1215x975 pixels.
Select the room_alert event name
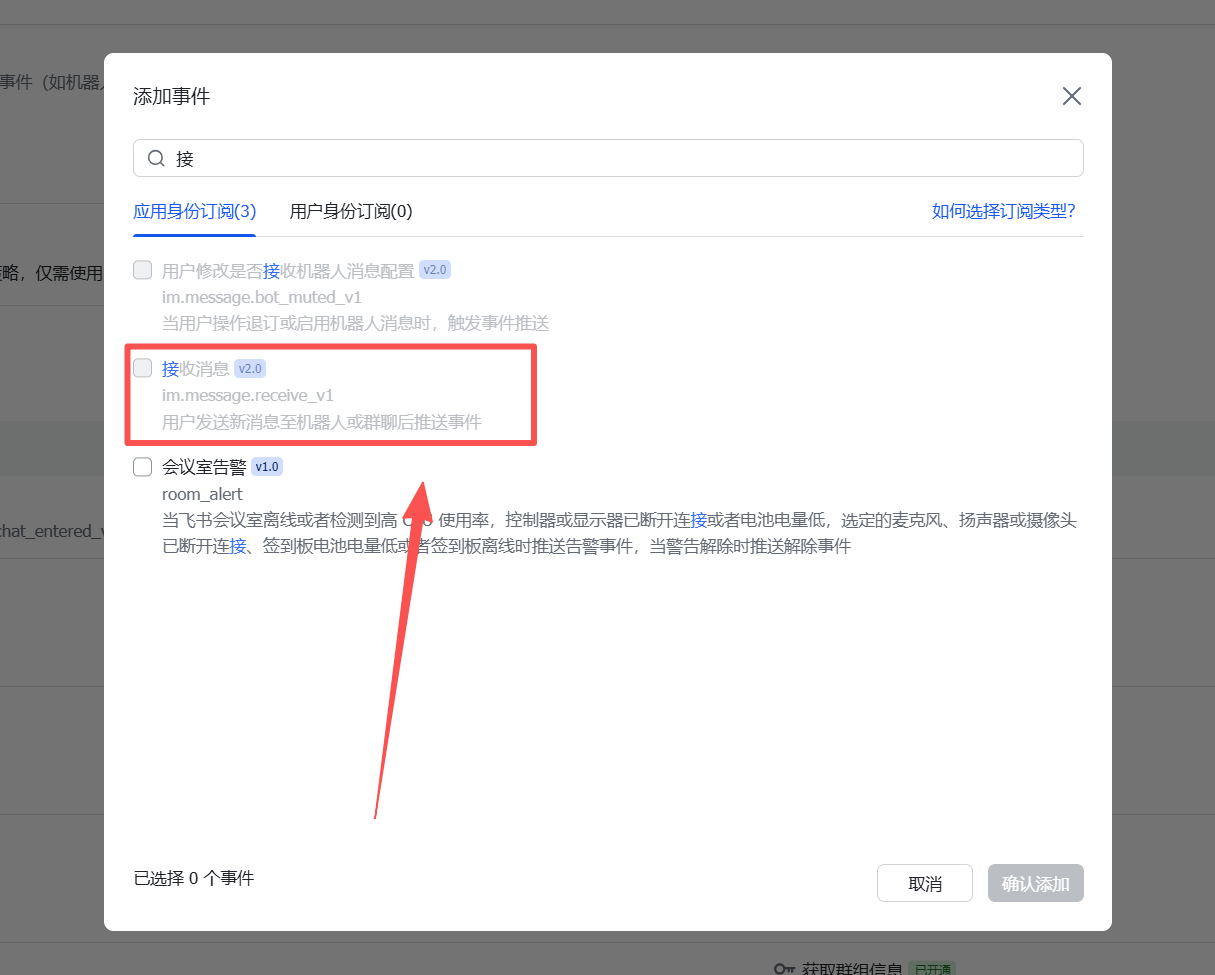202,493
